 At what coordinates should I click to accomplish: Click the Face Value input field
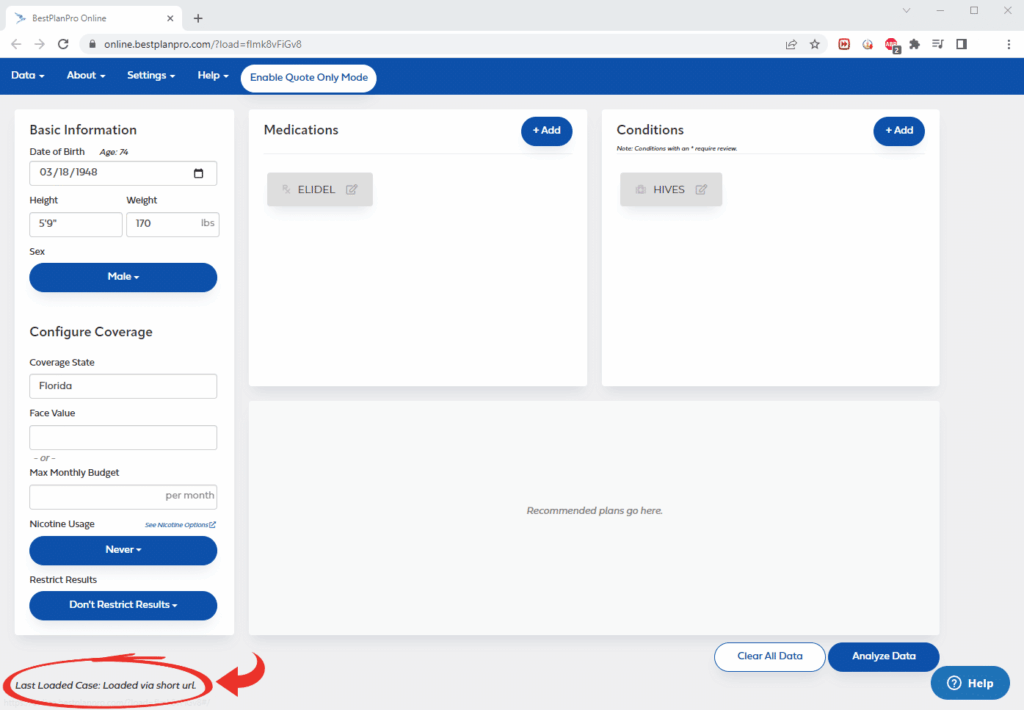click(x=123, y=438)
